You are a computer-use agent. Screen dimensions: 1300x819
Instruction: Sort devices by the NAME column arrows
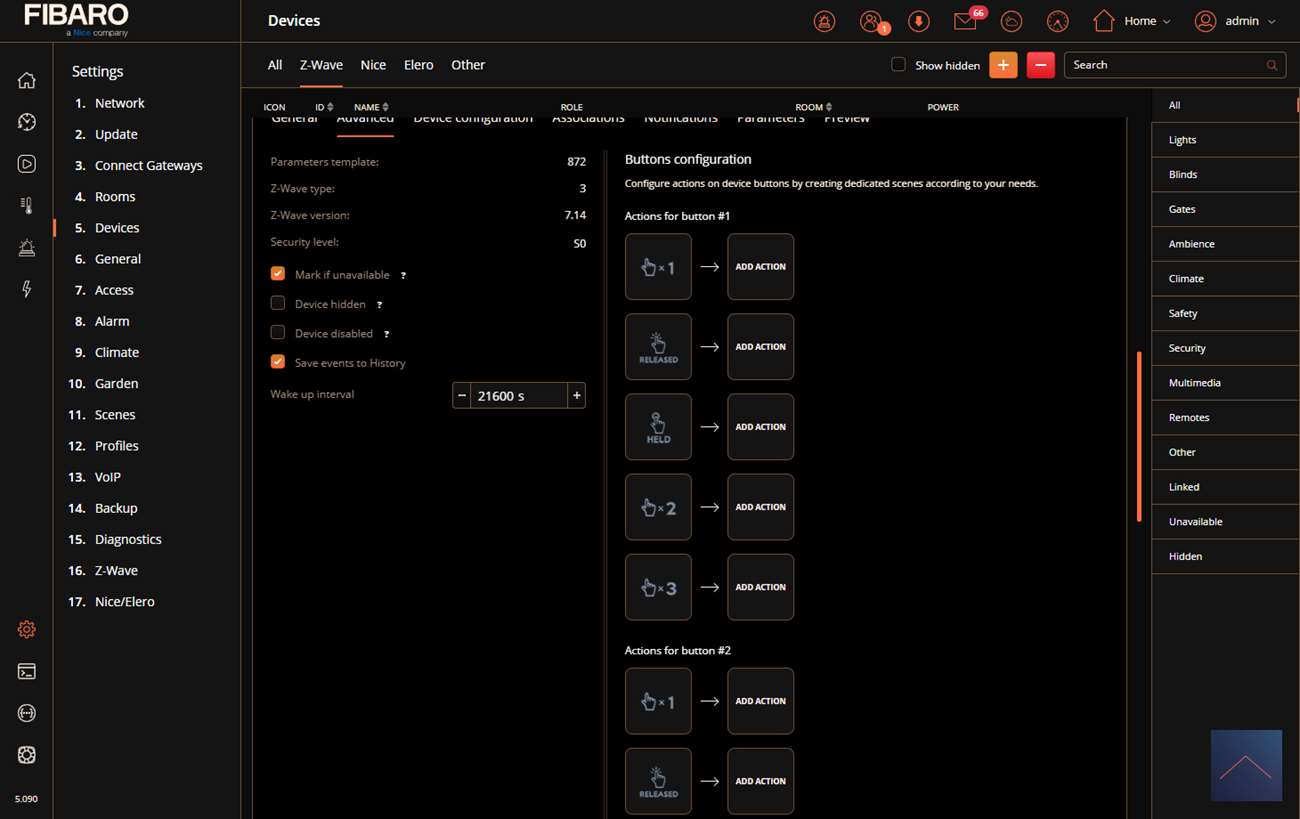tap(385, 107)
